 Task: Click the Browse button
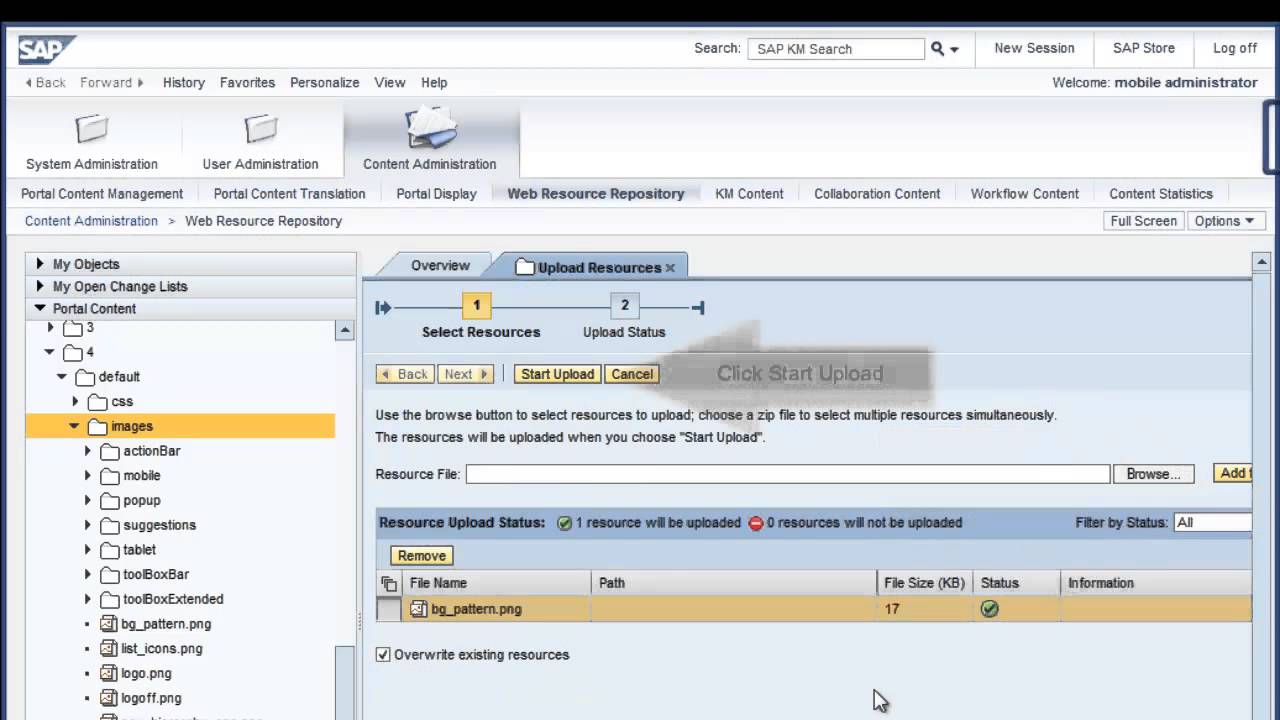[1153, 473]
